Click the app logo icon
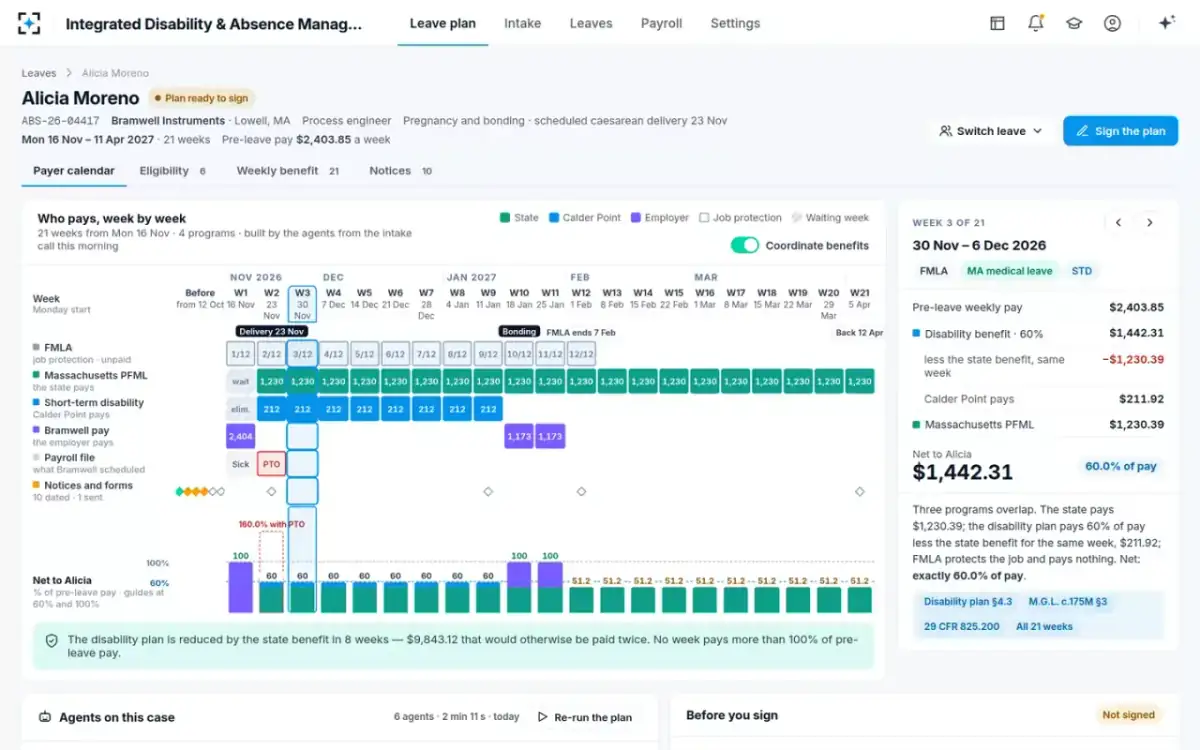 click(x=30, y=23)
